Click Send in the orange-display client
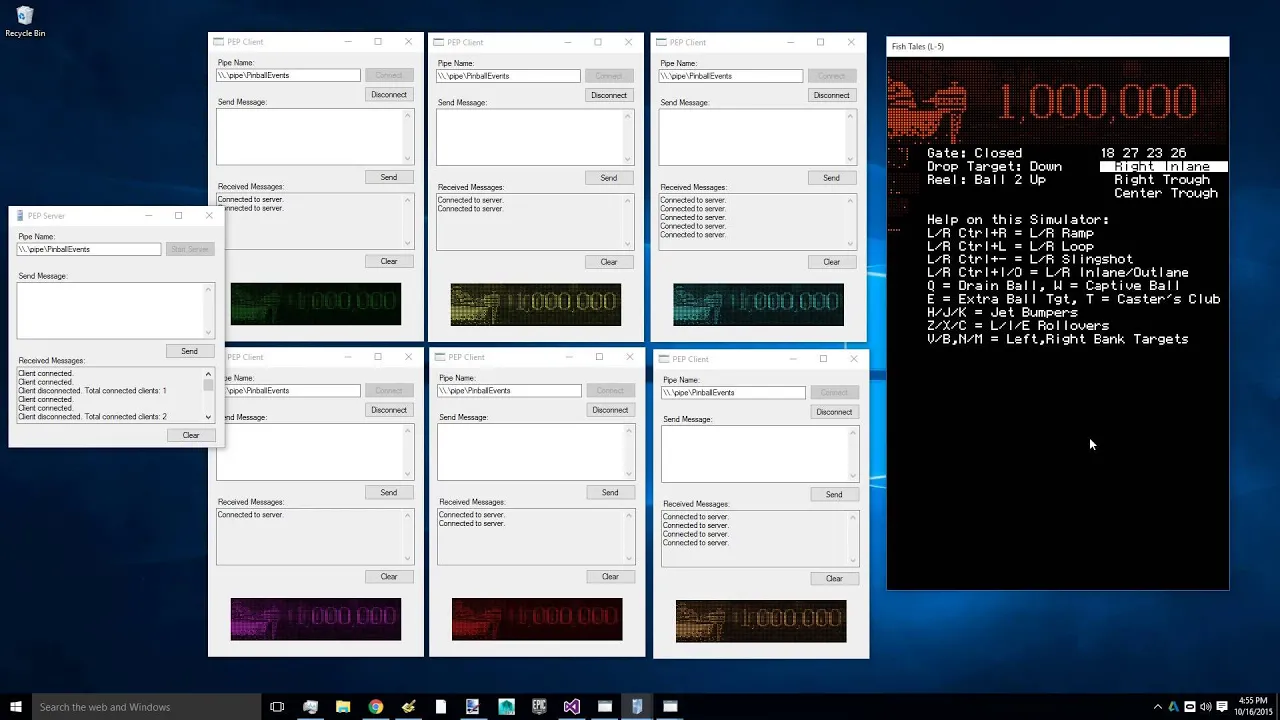 click(x=834, y=494)
